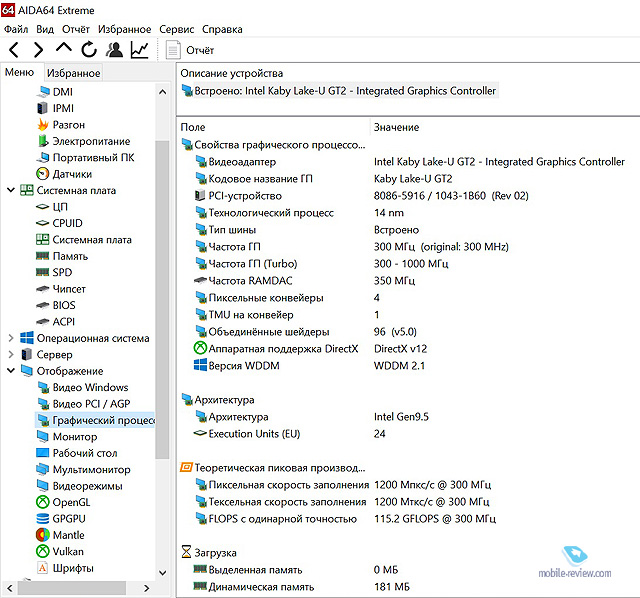The image size is (640, 598).
Task: Collapse the Системная плата top-level node
Action: coord(11,190)
